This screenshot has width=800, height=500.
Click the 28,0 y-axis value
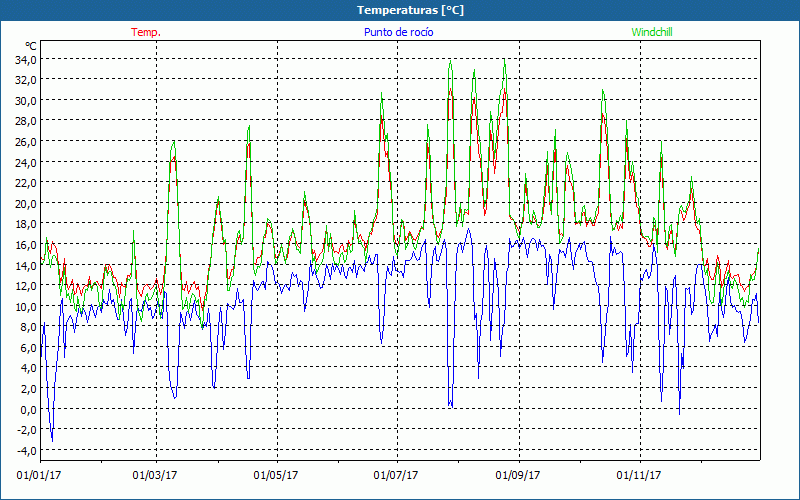click(x=27, y=121)
